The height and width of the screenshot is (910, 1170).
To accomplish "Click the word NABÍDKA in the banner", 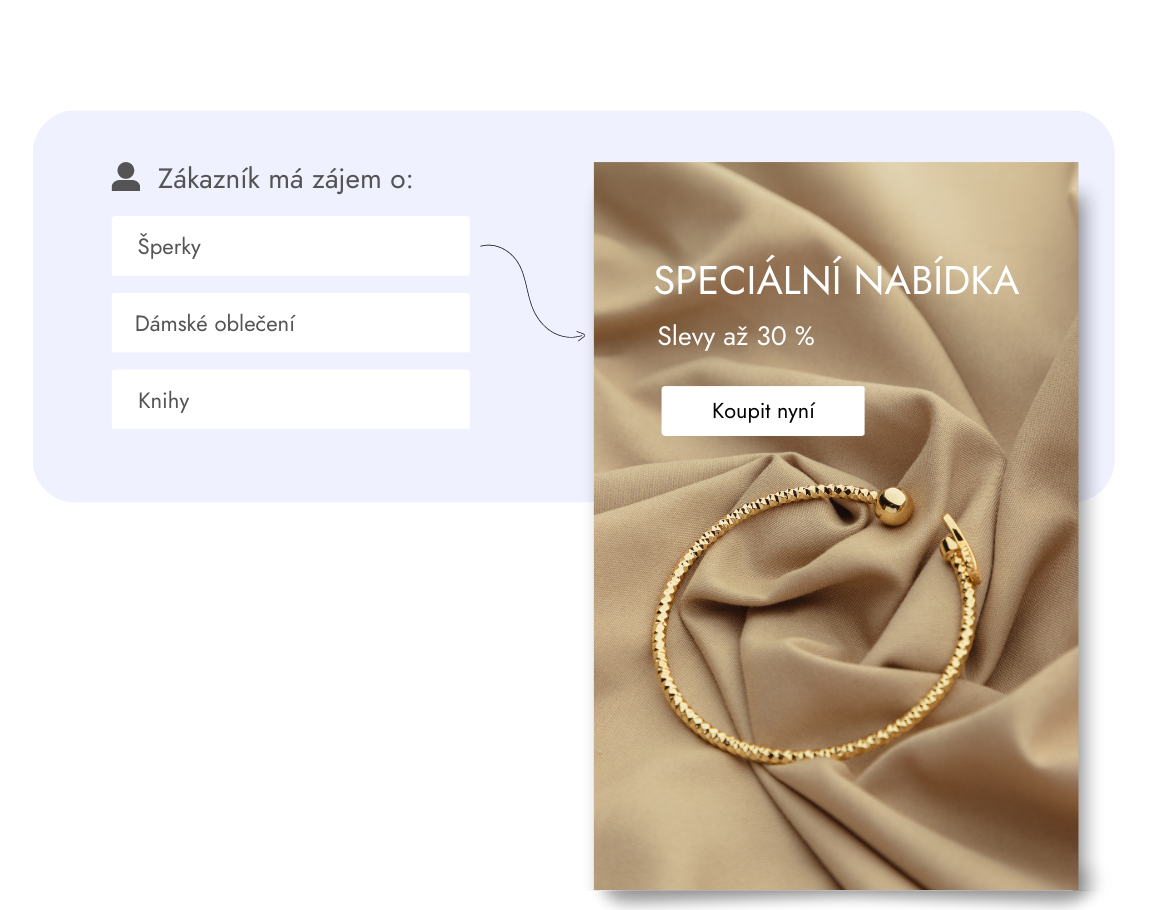I will point(936,281).
